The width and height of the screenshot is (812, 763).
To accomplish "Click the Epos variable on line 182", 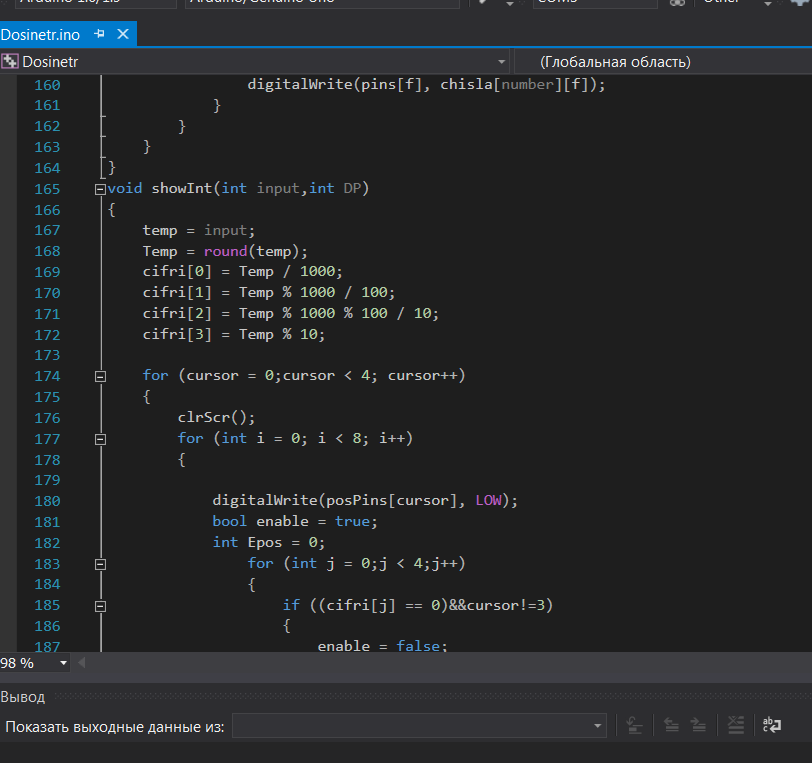I will click(x=265, y=542).
